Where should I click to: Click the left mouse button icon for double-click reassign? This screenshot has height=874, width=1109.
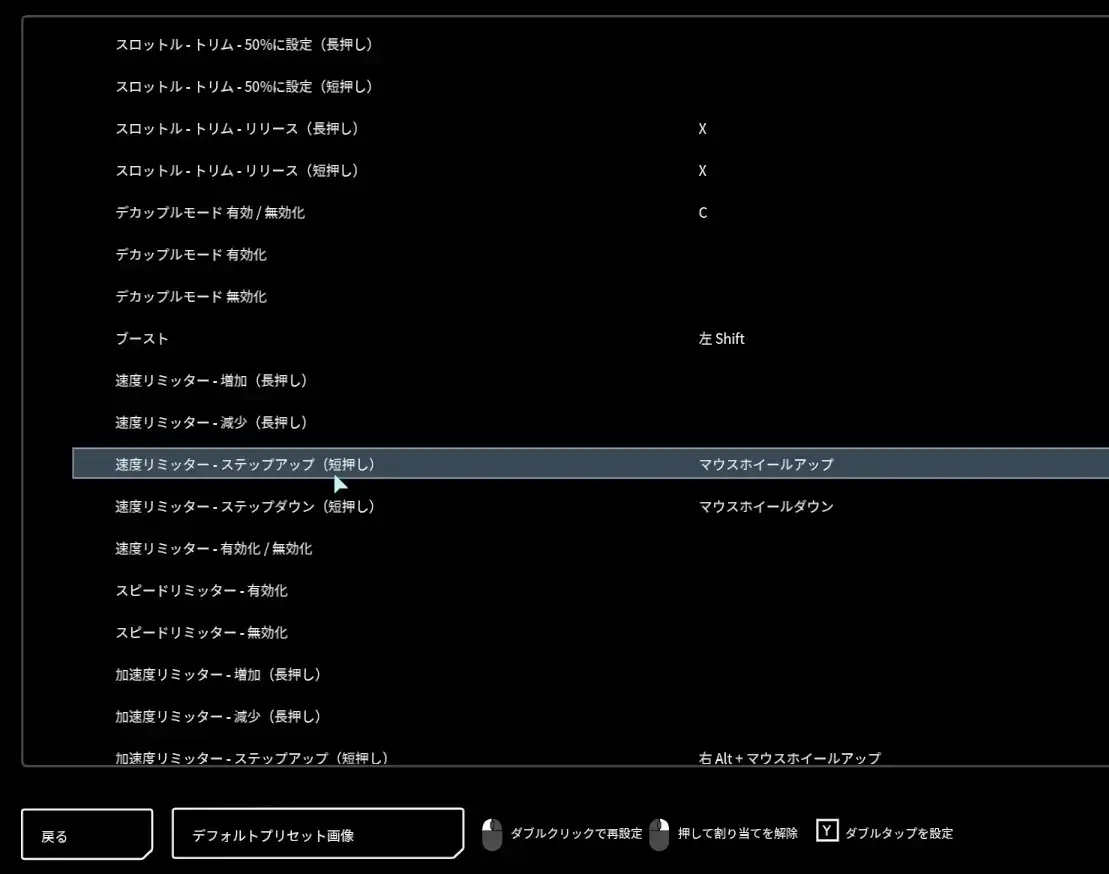click(x=491, y=834)
